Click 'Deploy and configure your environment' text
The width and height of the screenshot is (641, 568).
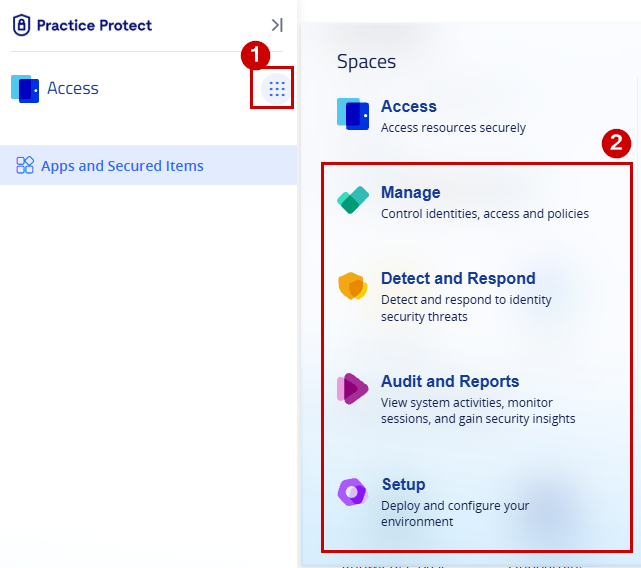tap(455, 514)
